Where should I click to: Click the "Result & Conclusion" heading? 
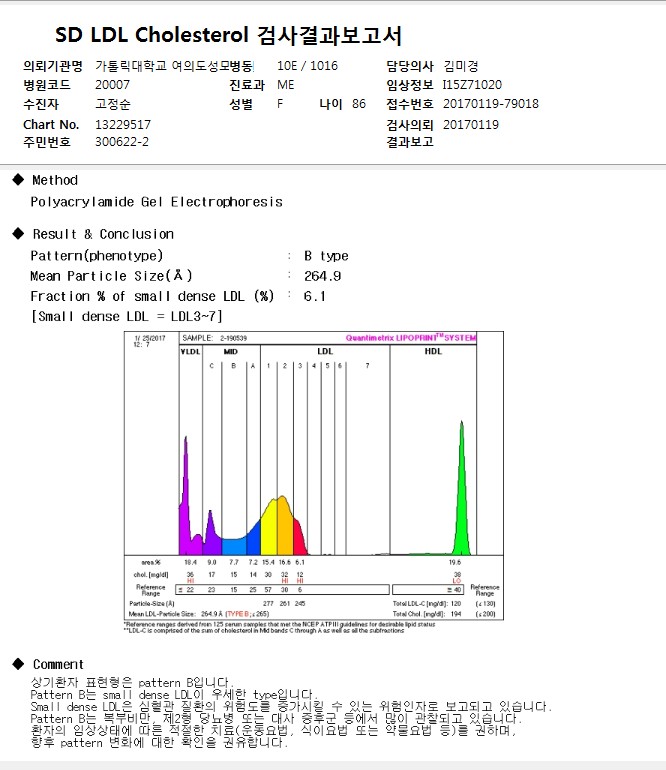(103, 234)
